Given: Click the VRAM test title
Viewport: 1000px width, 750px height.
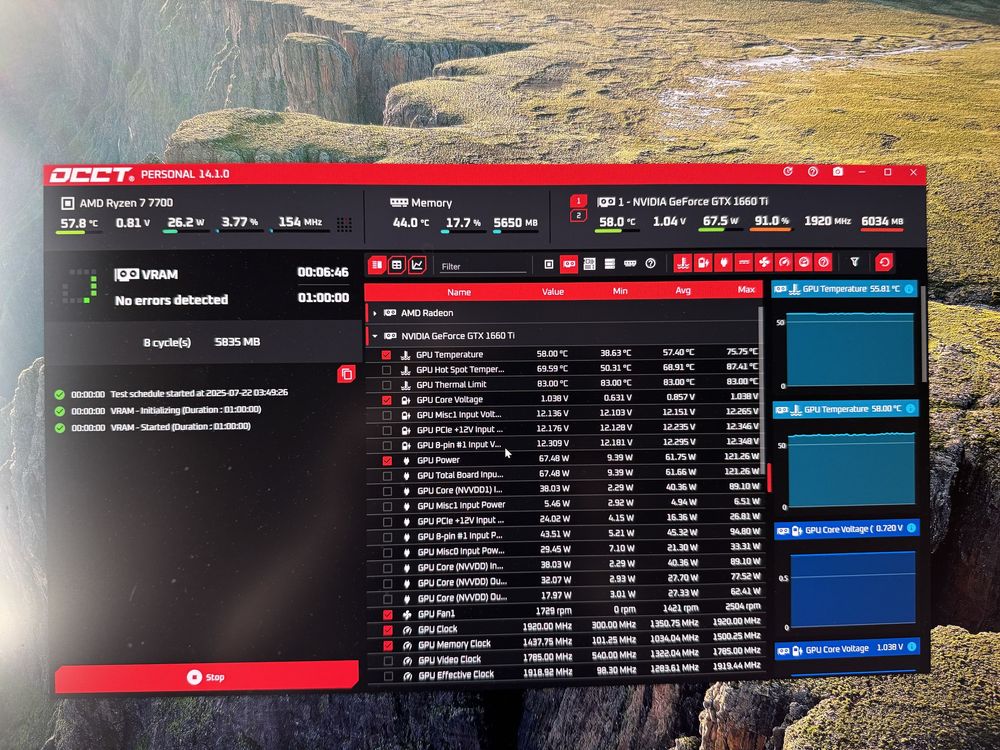Looking at the screenshot, I should pyautogui.click(x=159, y=275).
